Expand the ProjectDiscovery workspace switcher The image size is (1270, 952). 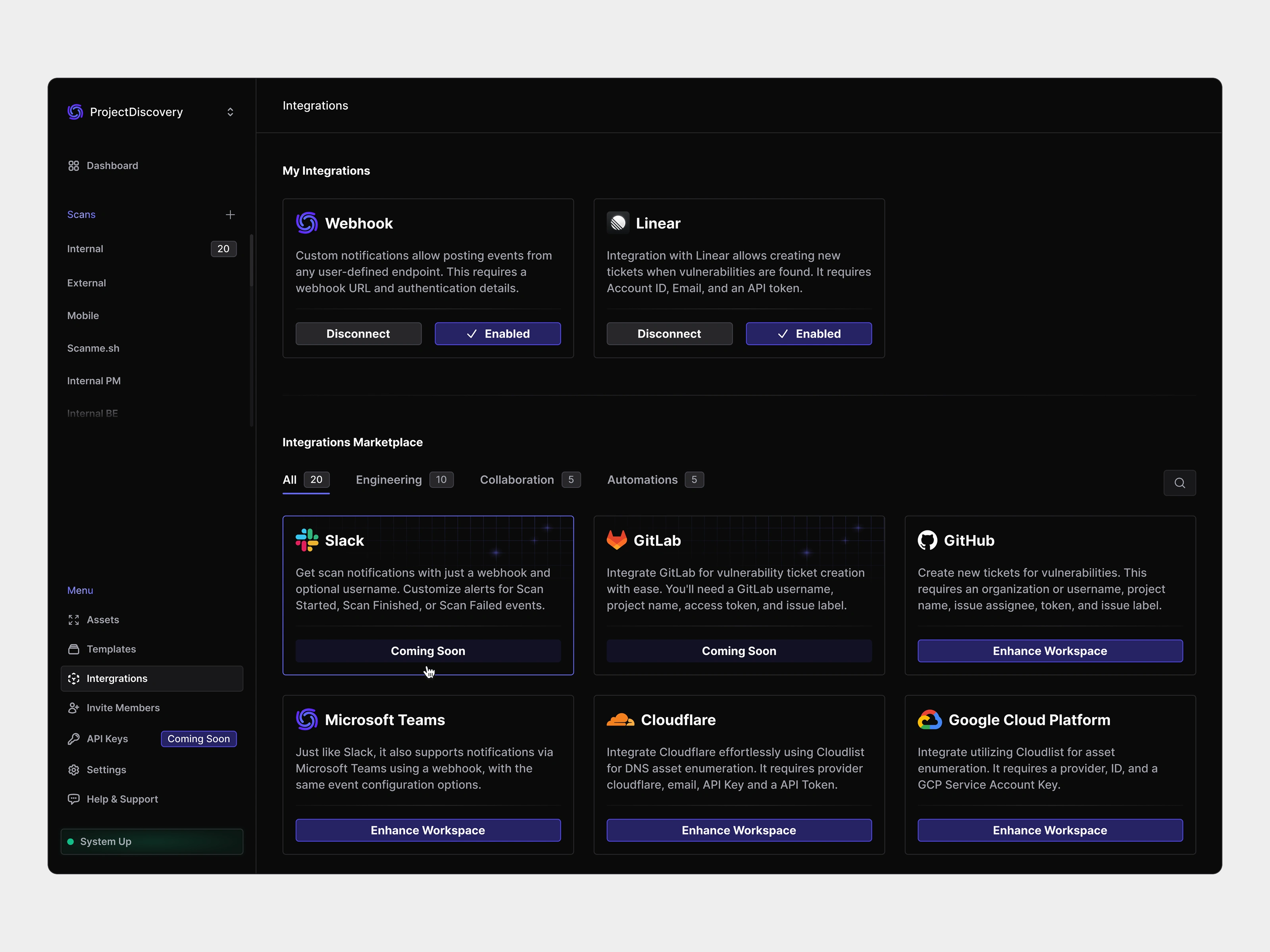(230, 112)
